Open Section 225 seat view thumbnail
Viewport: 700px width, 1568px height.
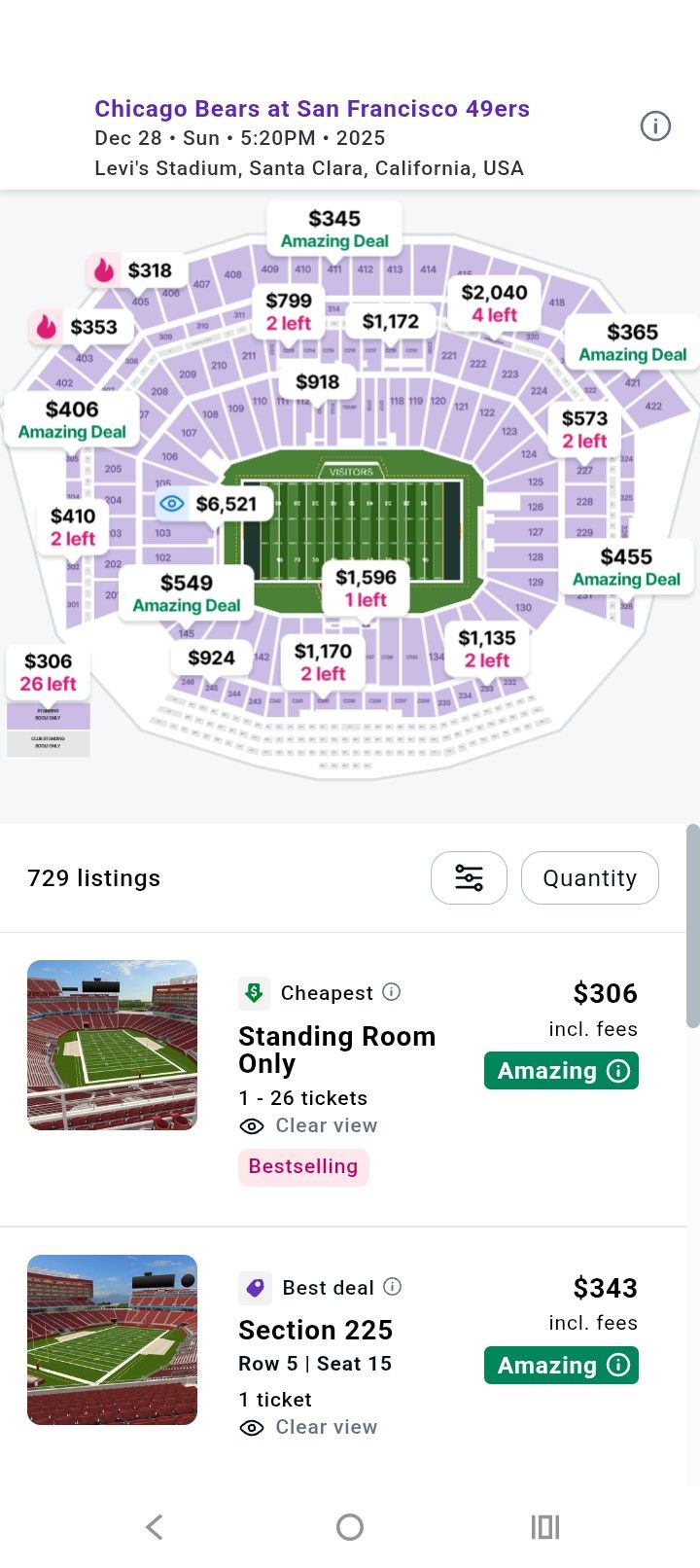coord(112,1339)
